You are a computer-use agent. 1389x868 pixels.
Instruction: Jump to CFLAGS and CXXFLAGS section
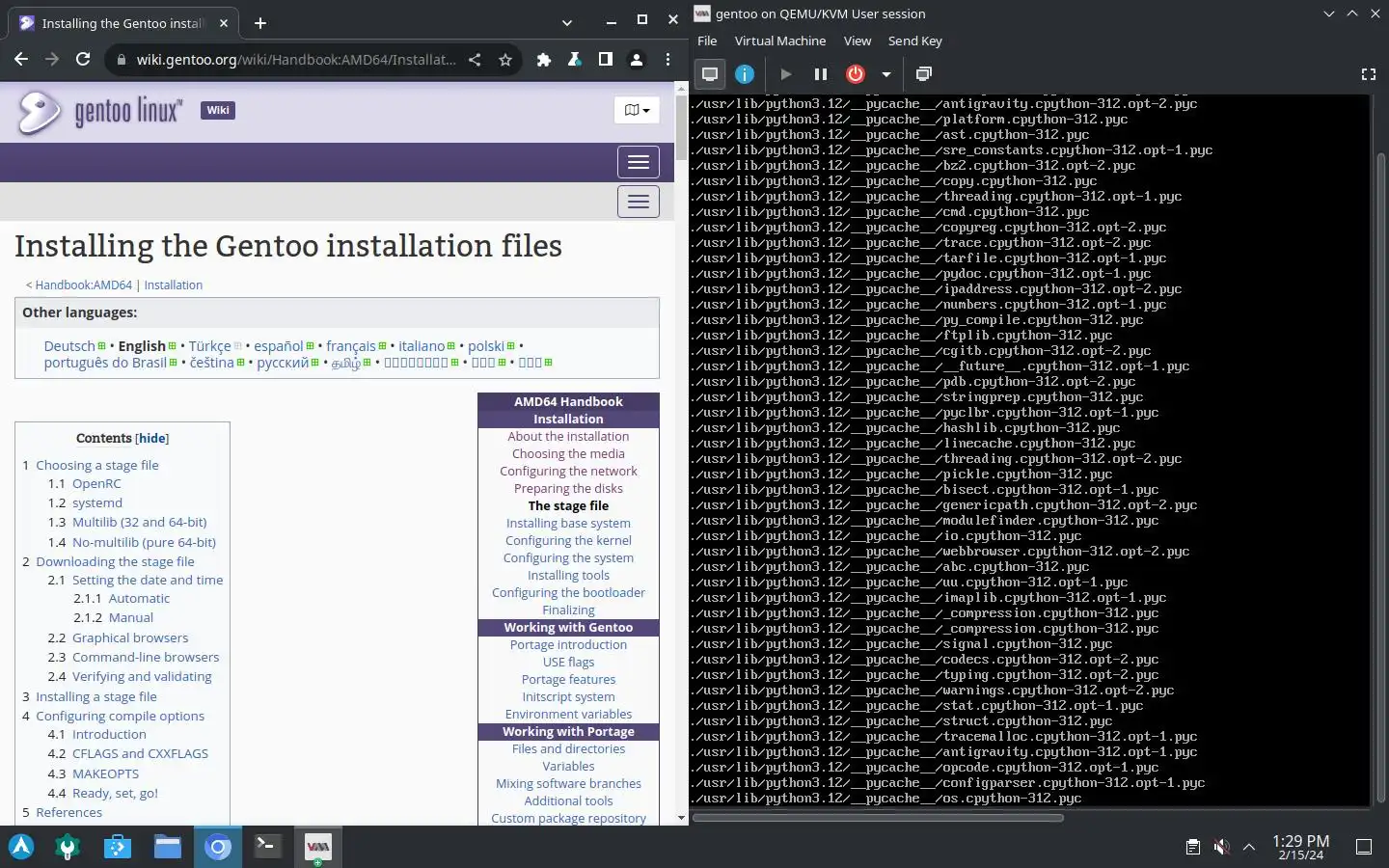[x=140, y=754]
